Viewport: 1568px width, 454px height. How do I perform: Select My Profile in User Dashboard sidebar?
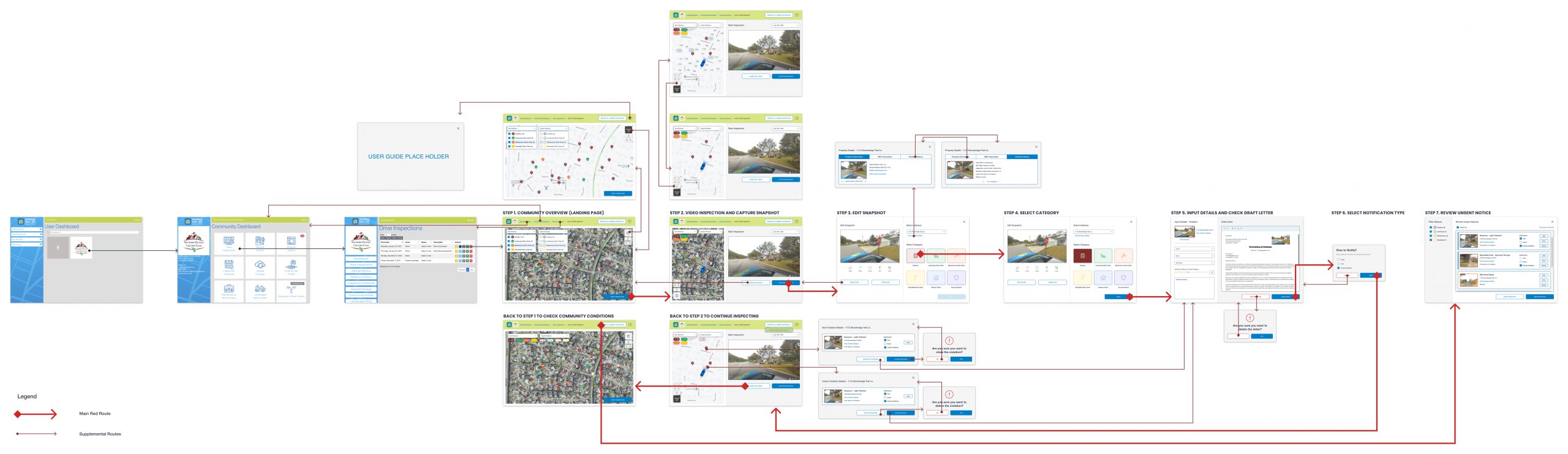point(27,239)
